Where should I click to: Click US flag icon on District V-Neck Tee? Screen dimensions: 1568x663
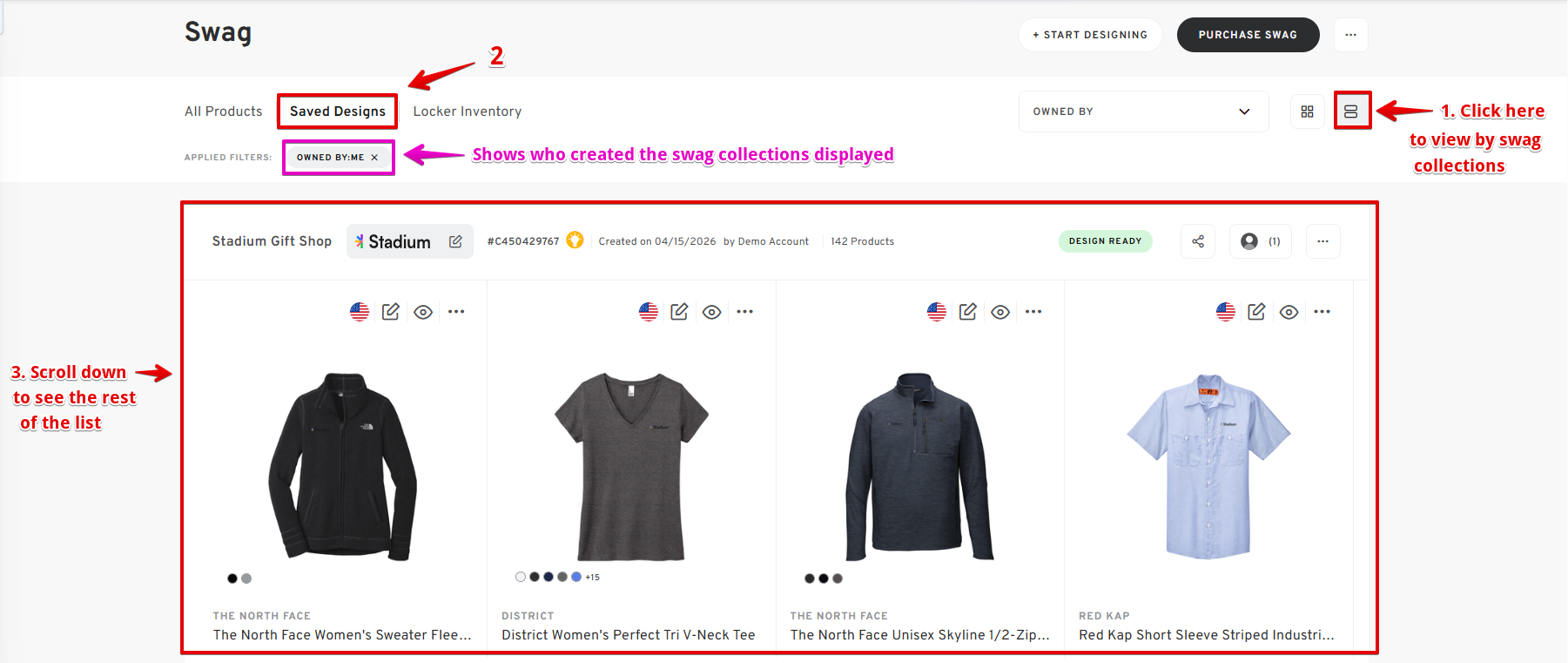click(648, 312)
